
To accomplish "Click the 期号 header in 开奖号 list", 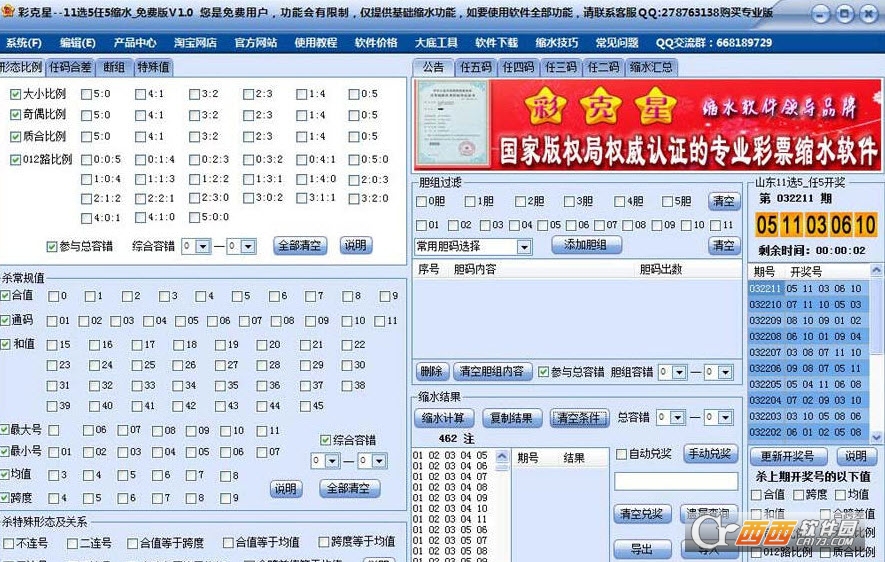I will pyautogui.click(x=764, y=272).
